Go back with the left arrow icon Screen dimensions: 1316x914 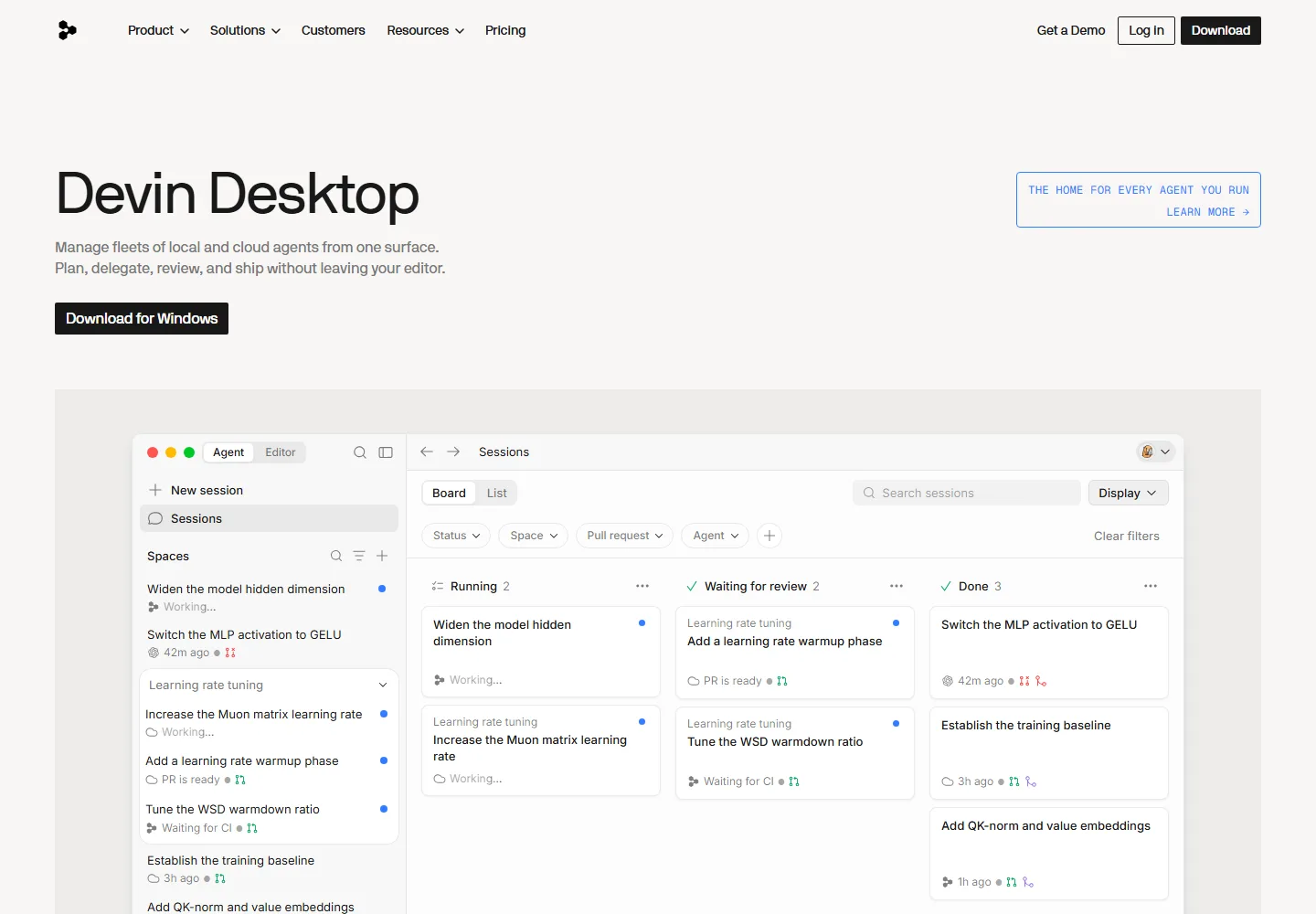tap(427, 452)
